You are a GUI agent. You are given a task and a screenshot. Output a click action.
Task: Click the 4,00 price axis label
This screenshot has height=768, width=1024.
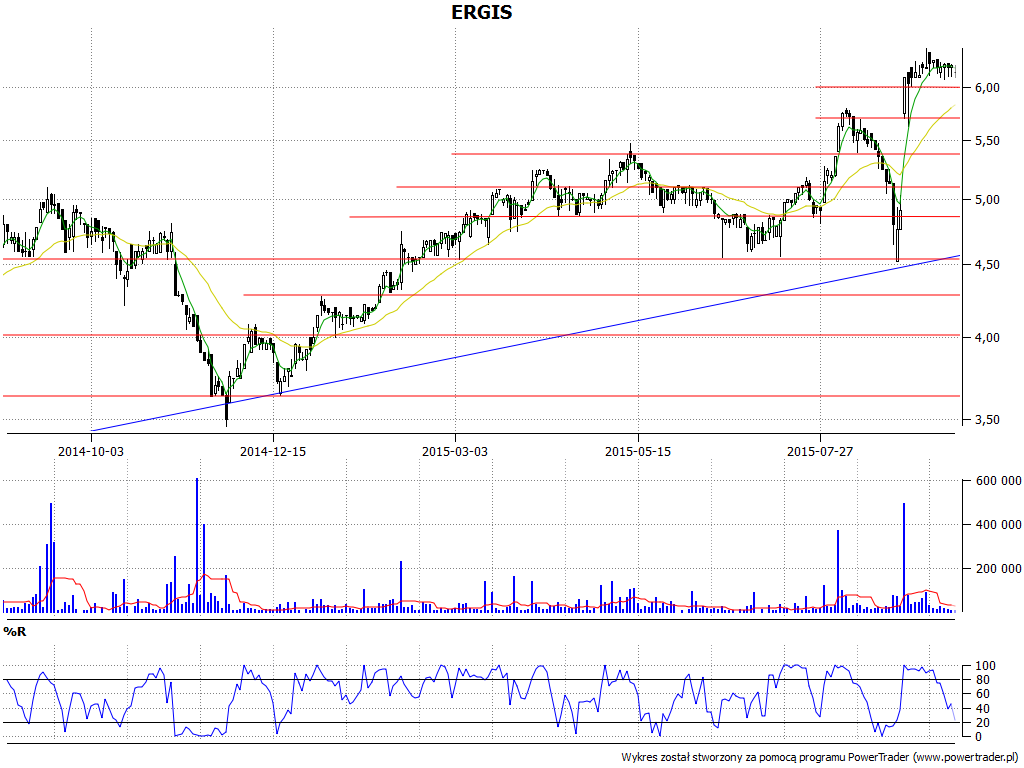[987, 338]
